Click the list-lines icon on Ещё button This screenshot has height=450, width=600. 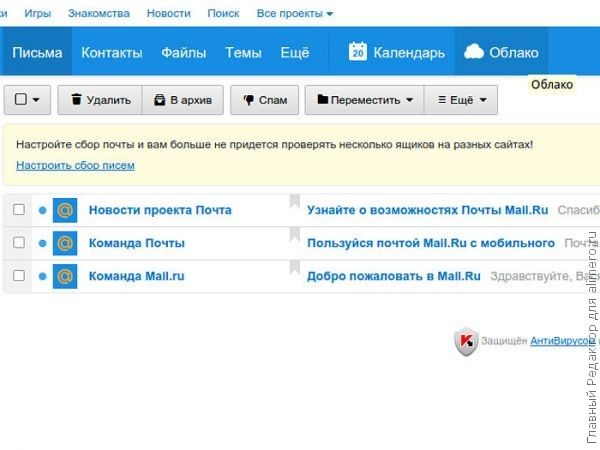[x=442, y=100]
